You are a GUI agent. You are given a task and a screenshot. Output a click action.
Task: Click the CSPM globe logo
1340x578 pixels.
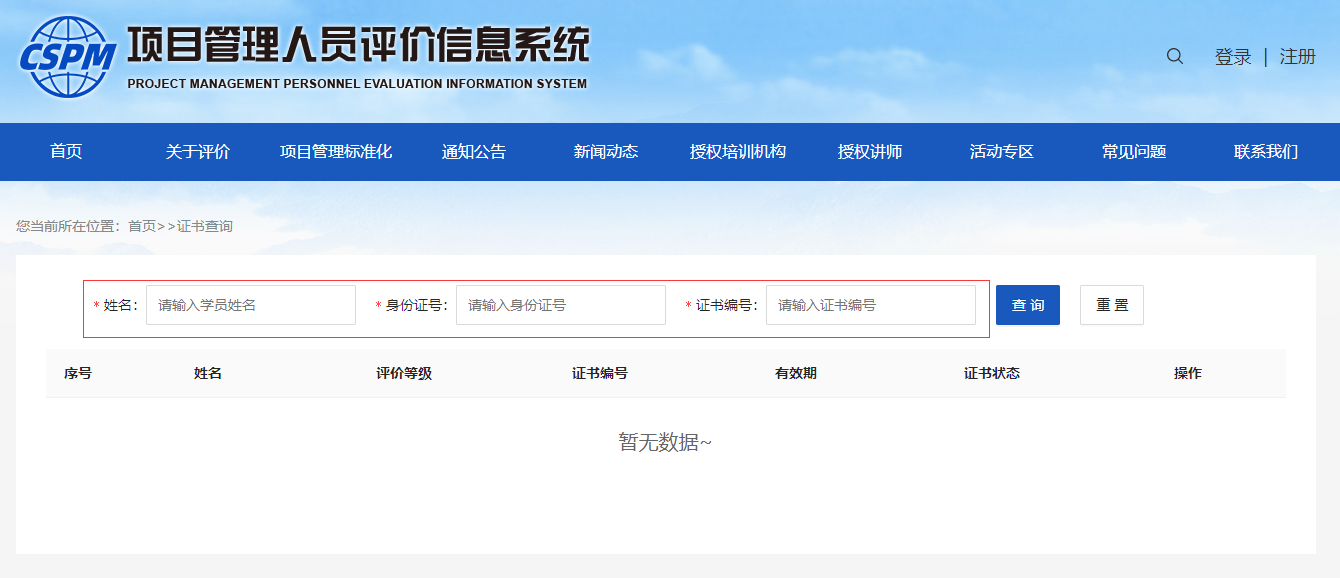[68, 57]
